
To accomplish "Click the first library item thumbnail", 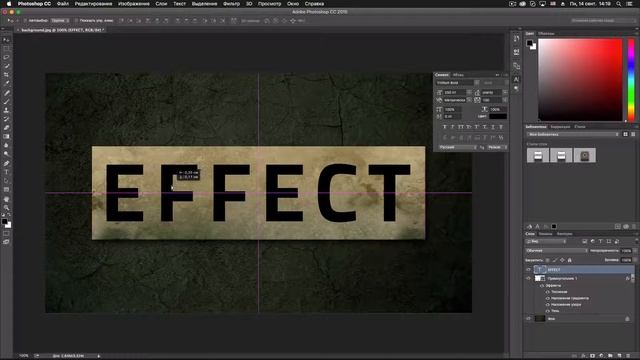I will pyautogui.click(x=538, y=156).
